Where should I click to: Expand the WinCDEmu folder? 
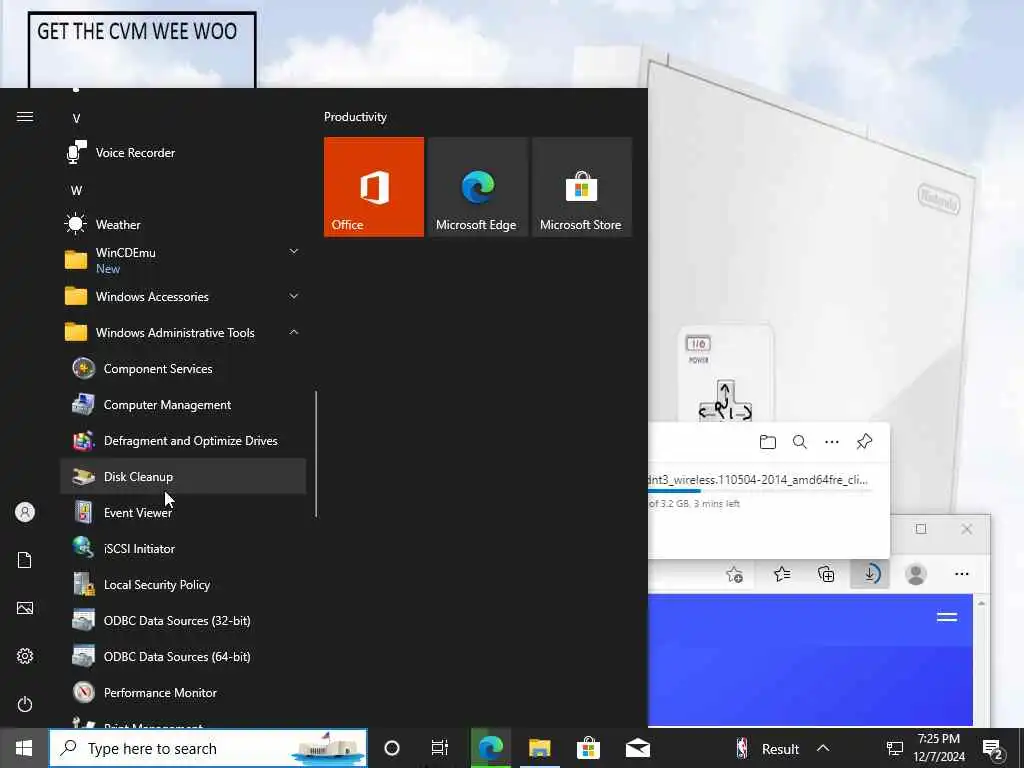(183, 260)
